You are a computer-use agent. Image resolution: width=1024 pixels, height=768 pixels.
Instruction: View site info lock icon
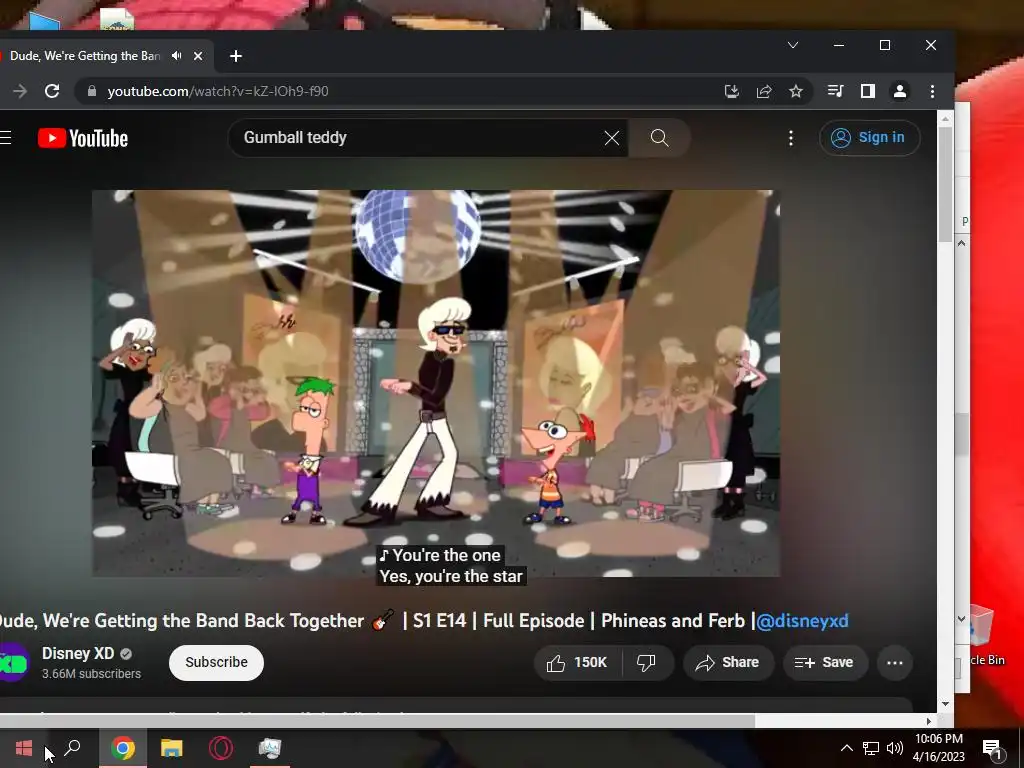92,91
